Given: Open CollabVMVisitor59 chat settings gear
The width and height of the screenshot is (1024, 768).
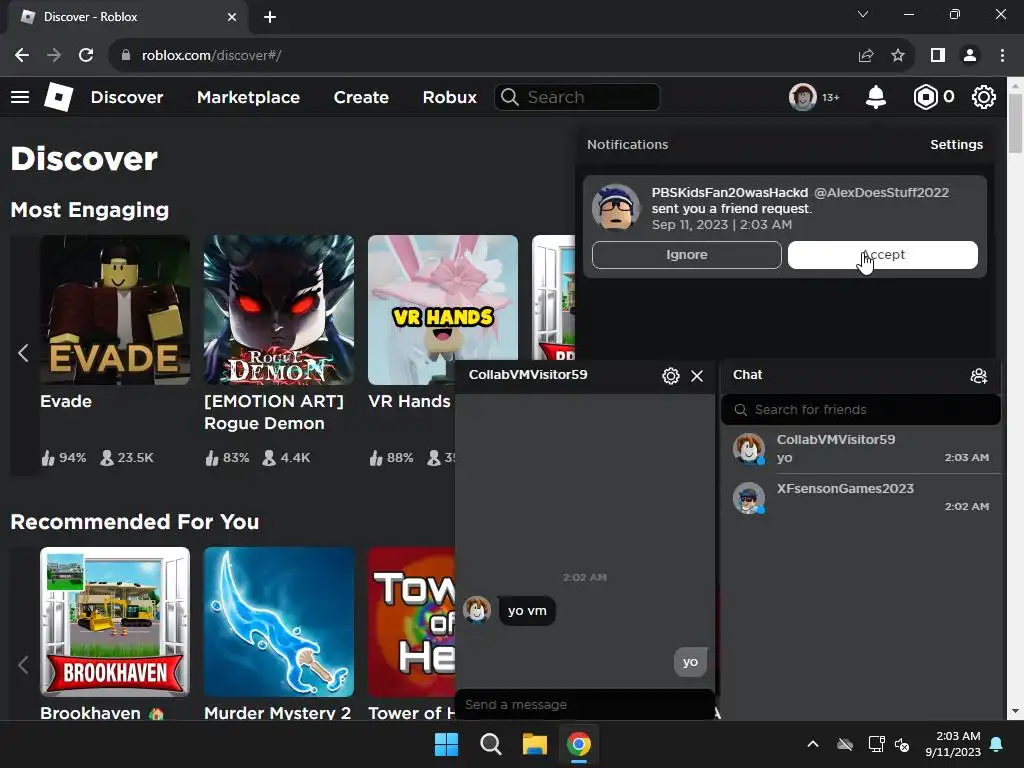Looking at the screenshot, I should click(x=671, y=376).
